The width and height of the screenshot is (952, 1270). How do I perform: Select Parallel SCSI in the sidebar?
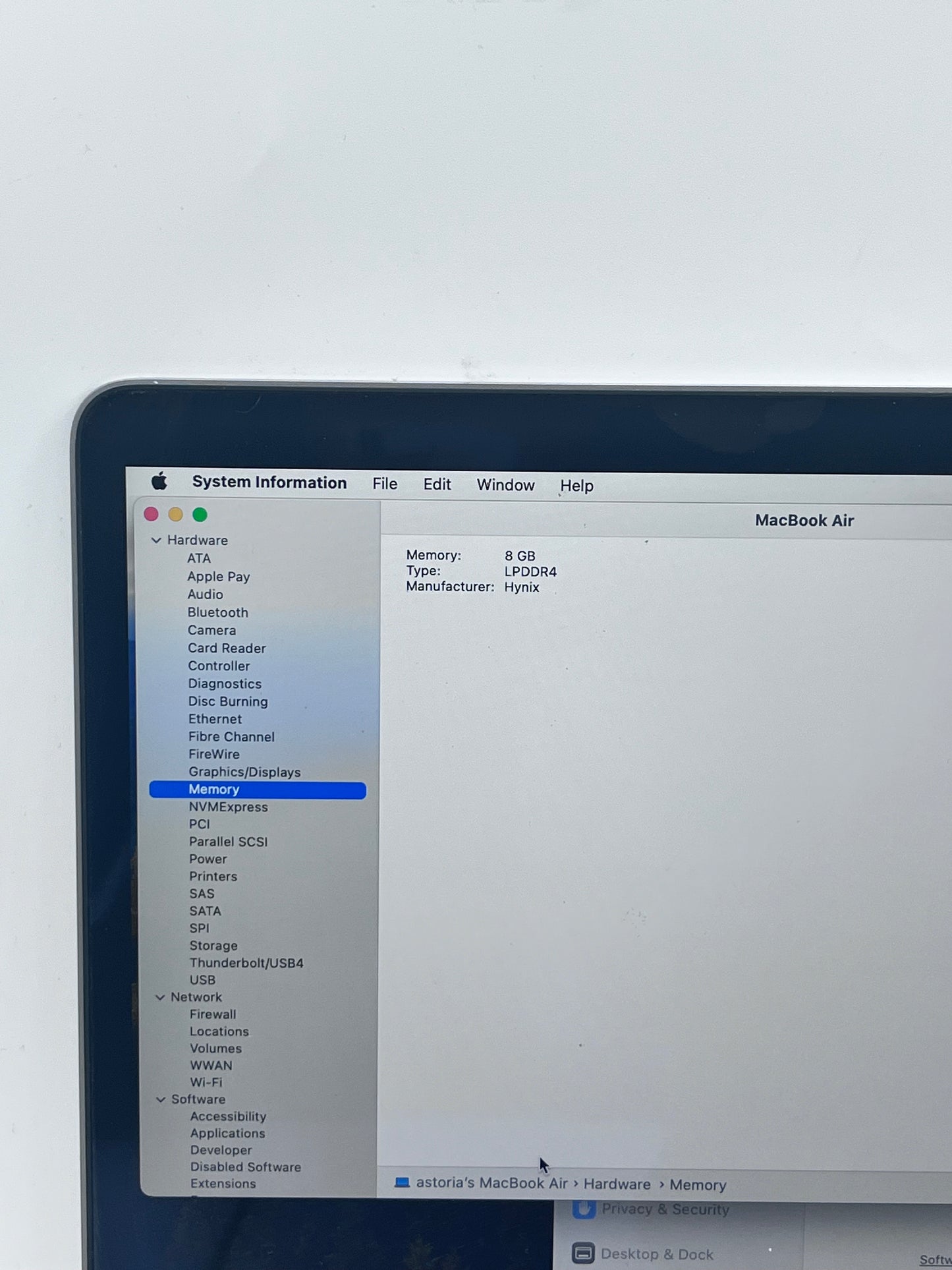(229, 842)
